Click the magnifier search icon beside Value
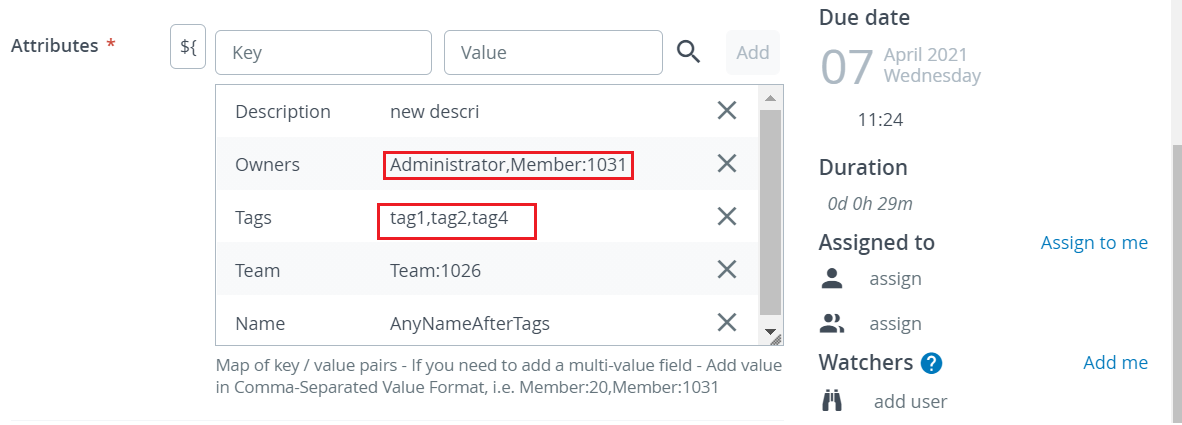Viewport: 1182px width, 425px height. point(687,51)
